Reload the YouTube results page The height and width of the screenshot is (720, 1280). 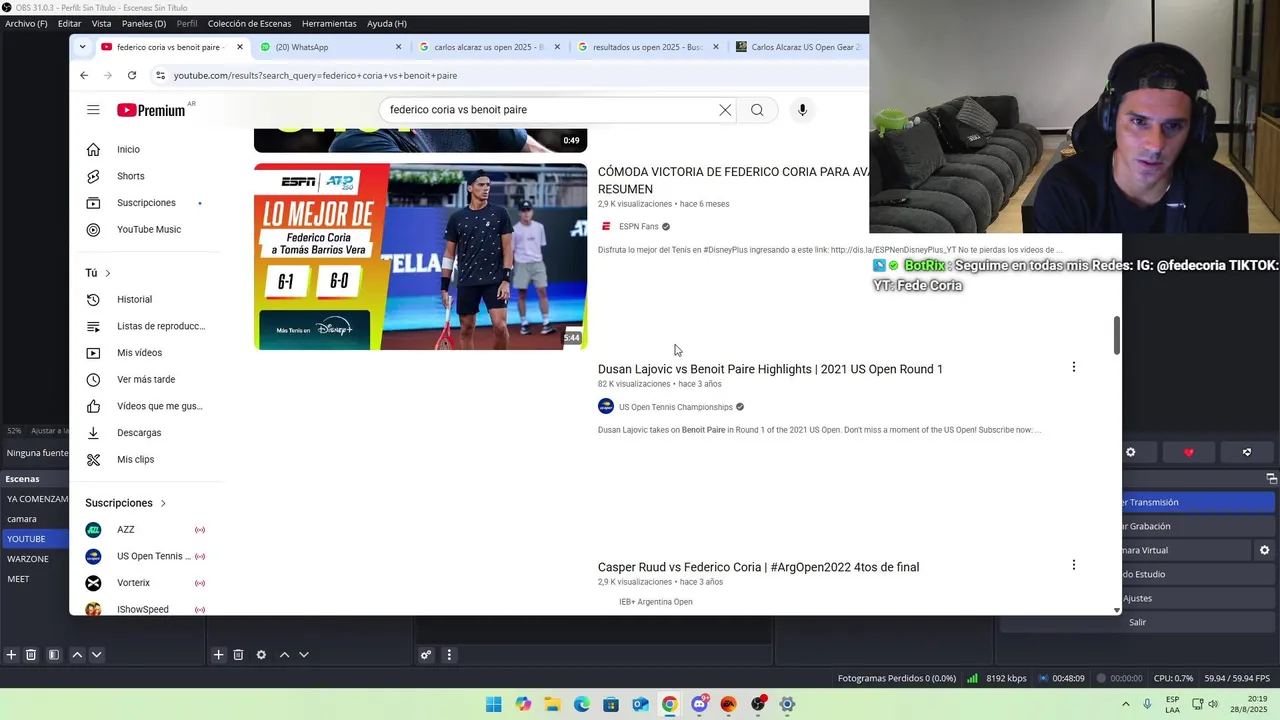click(132, 75)
